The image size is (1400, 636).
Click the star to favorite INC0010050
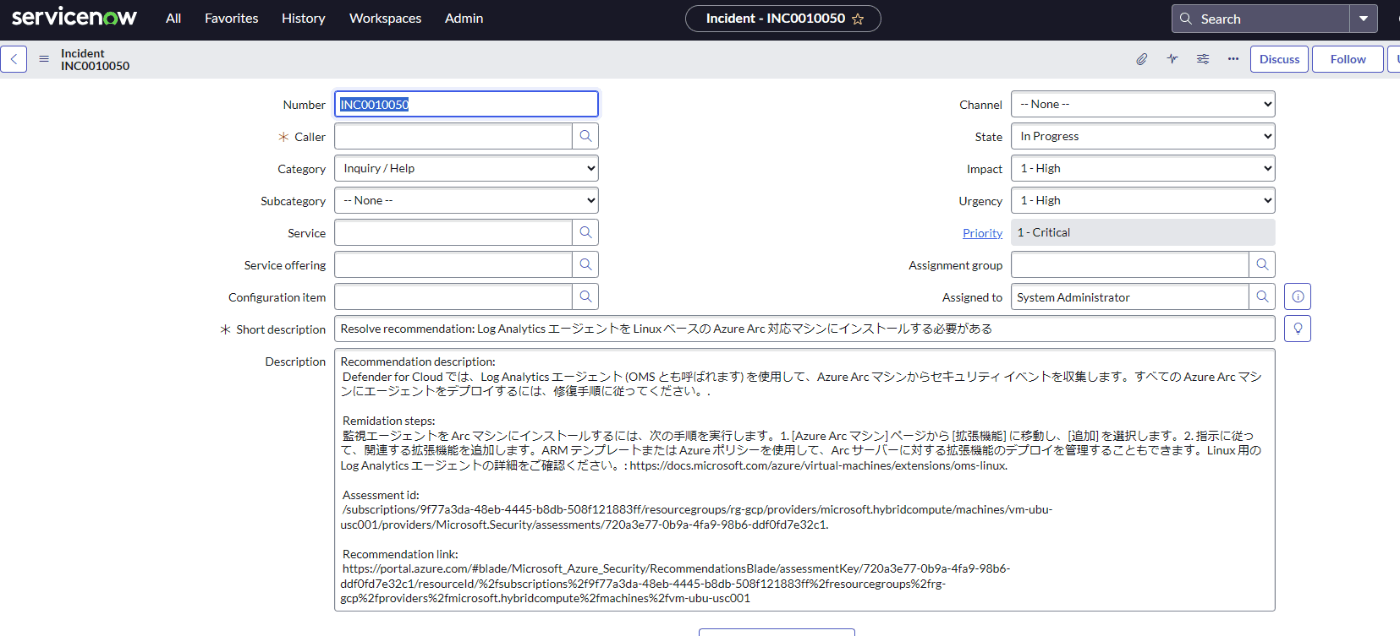858,19
